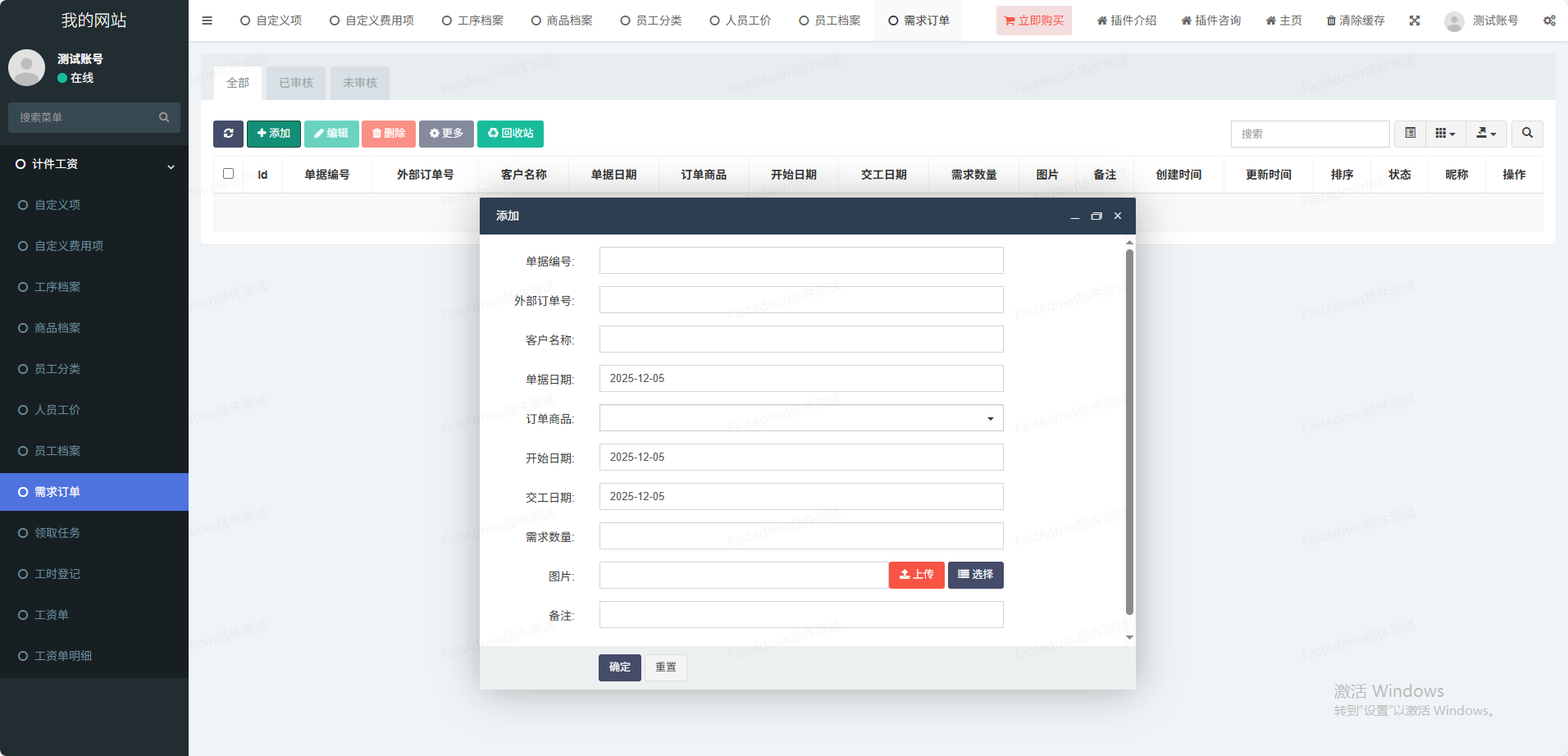
Task: Tick the select-all checkbox in table header
Action: [x=229, y=174]
